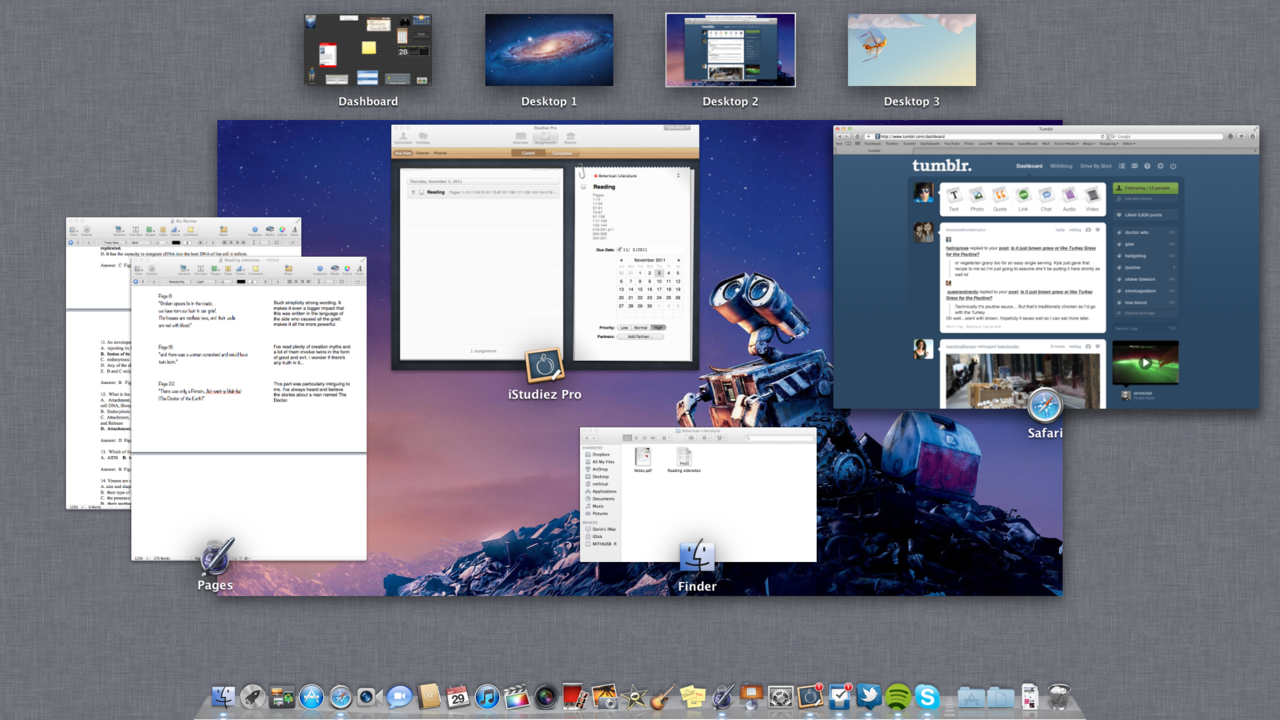Open Keynote podium icon in the Dock

pyautogui.click(x=751, y=696)
